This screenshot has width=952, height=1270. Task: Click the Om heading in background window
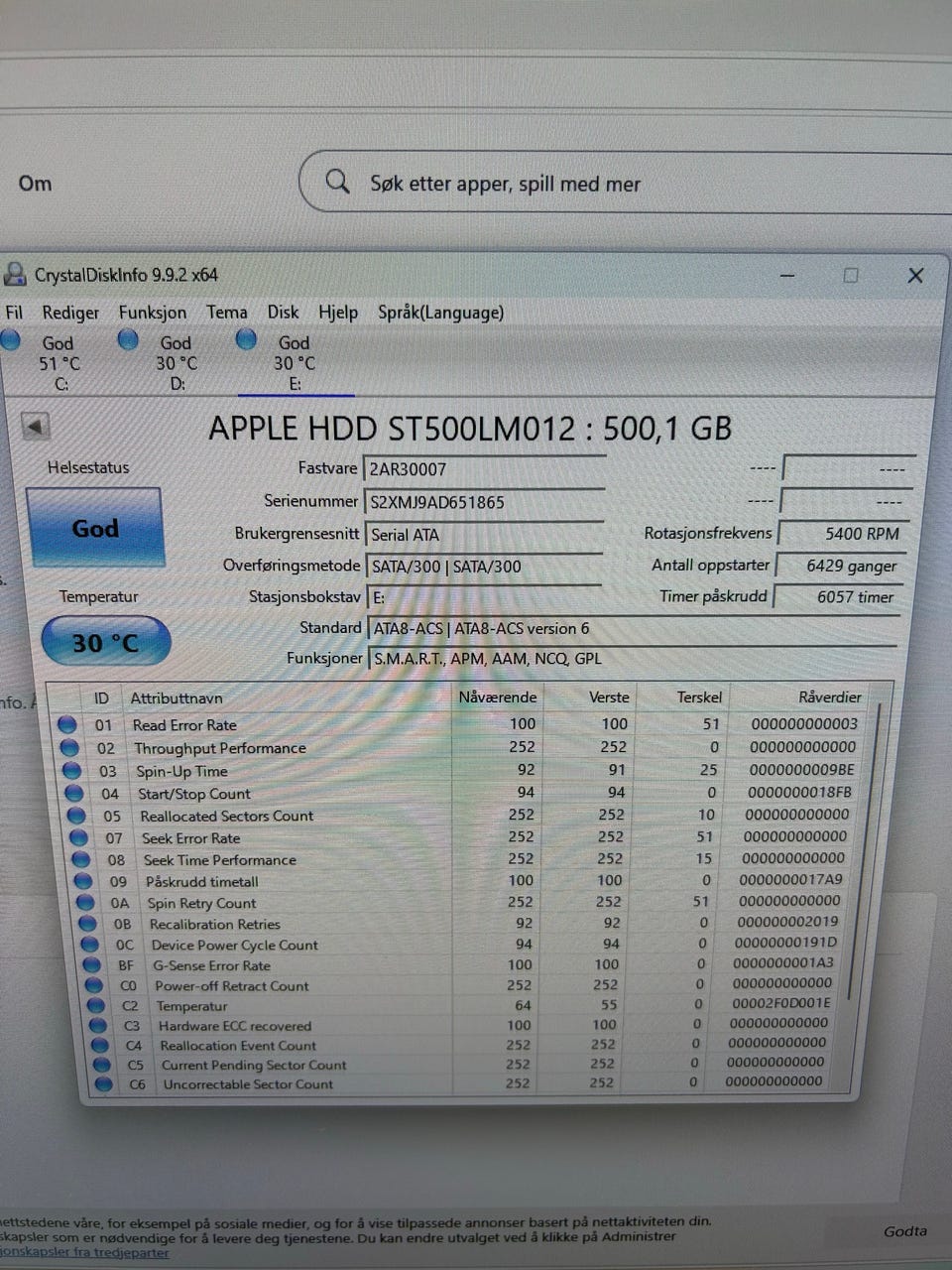(35, 184)
